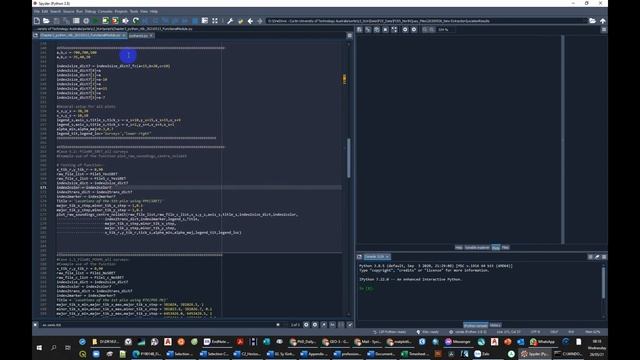640x360 pixels.
Task: Switch to the History tab
Action: pyautogui.click(x=495, y=325)
